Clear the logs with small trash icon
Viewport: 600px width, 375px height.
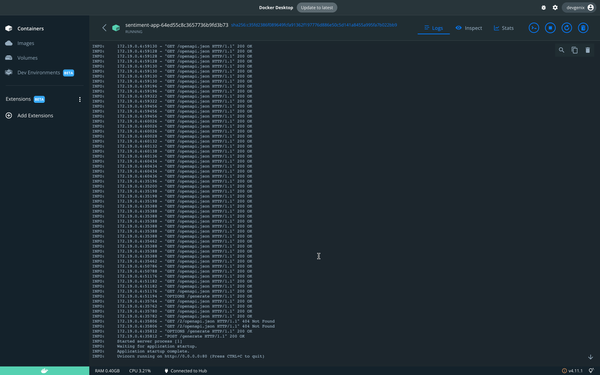point(588,50)
